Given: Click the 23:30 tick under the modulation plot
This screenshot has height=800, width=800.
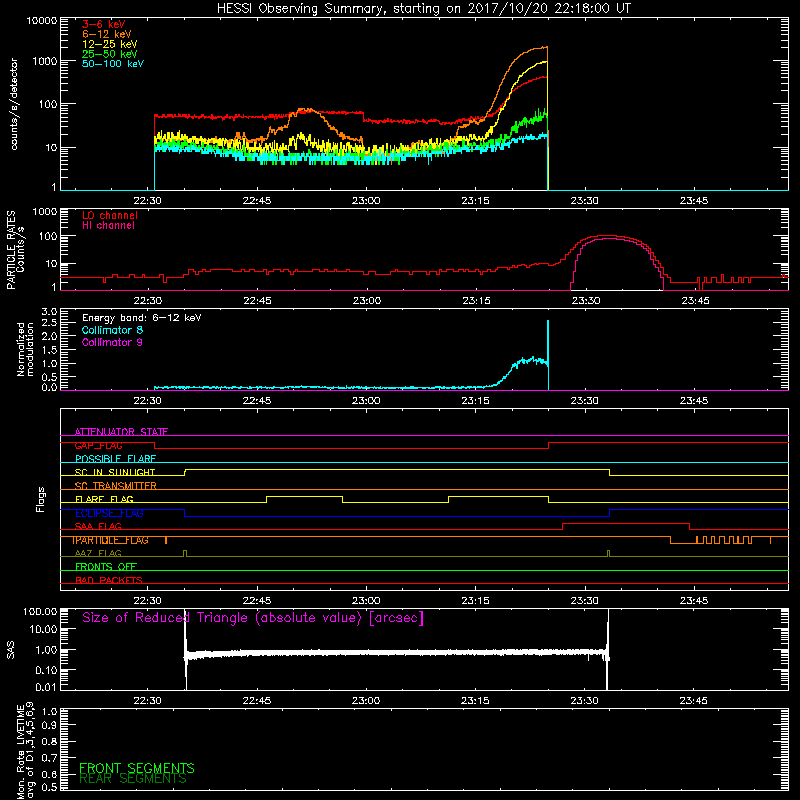Looking at the screenshot, I should [x=584, y=401].
